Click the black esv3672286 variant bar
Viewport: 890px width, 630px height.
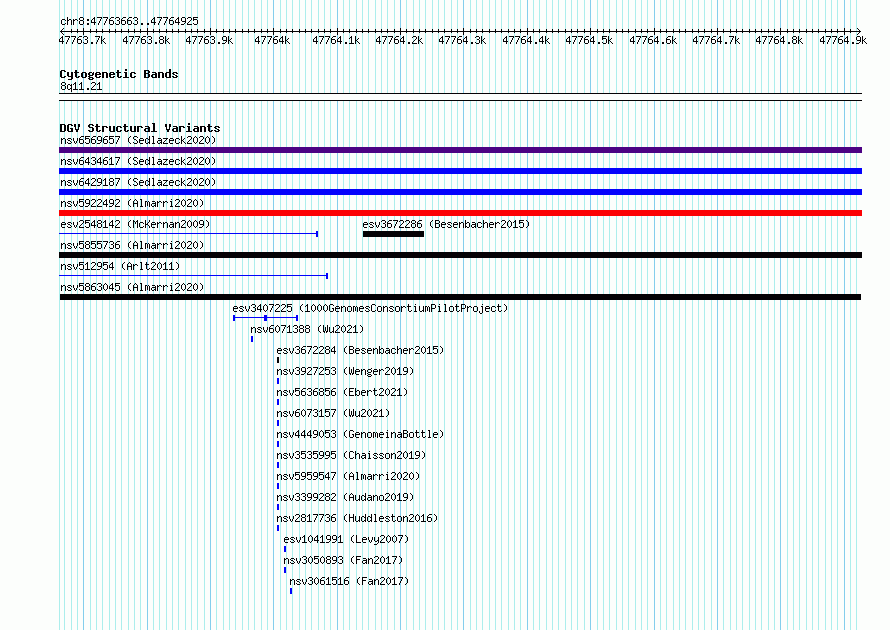pos(393,234)
